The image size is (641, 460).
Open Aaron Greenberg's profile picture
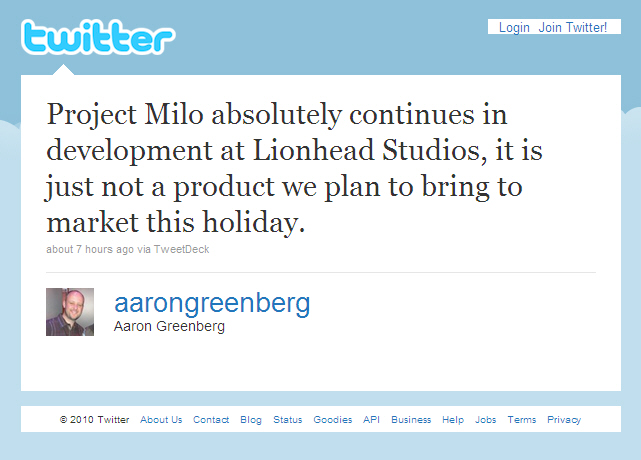coord(70,312)
